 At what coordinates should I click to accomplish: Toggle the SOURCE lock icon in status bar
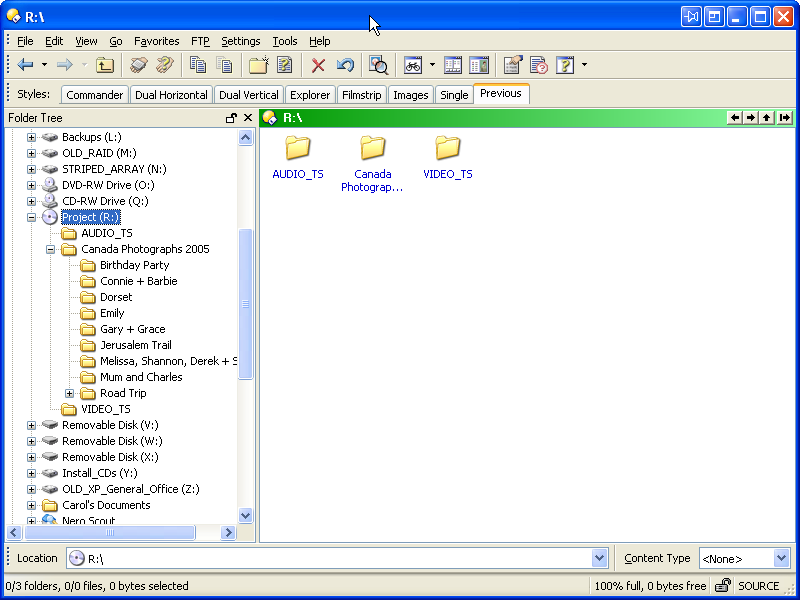point(722,586)
